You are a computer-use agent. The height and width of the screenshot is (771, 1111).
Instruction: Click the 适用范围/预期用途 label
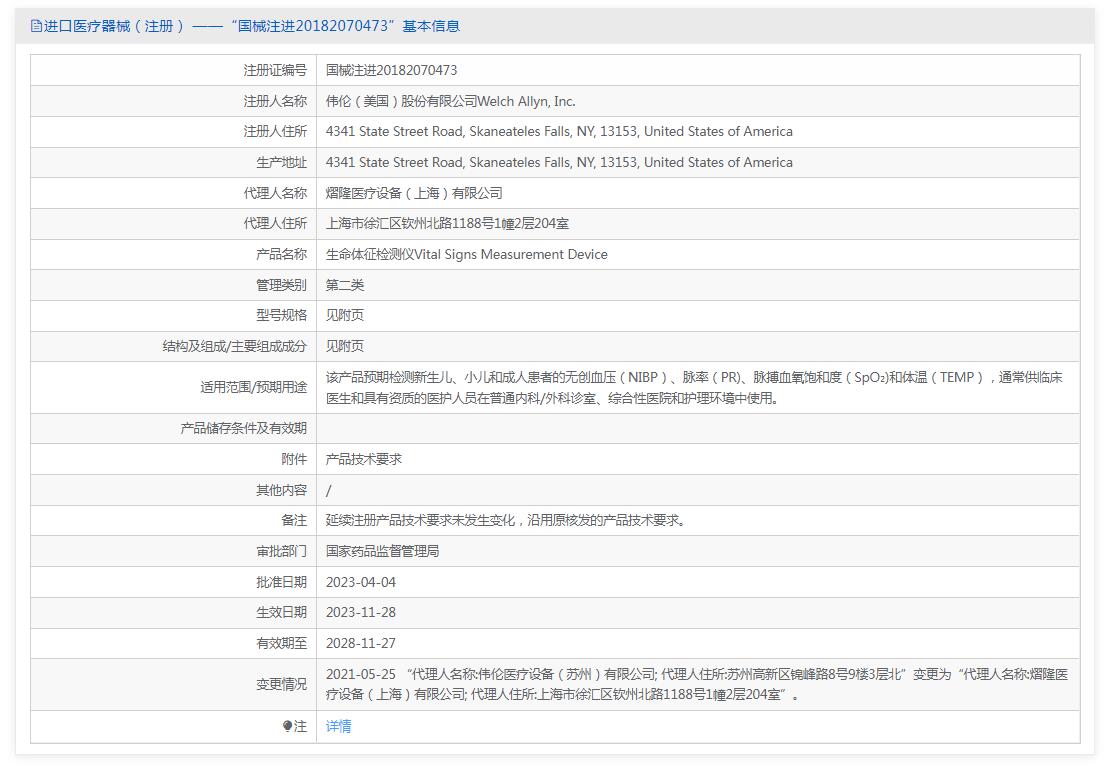pyautogui.click(x=254, y=388)
